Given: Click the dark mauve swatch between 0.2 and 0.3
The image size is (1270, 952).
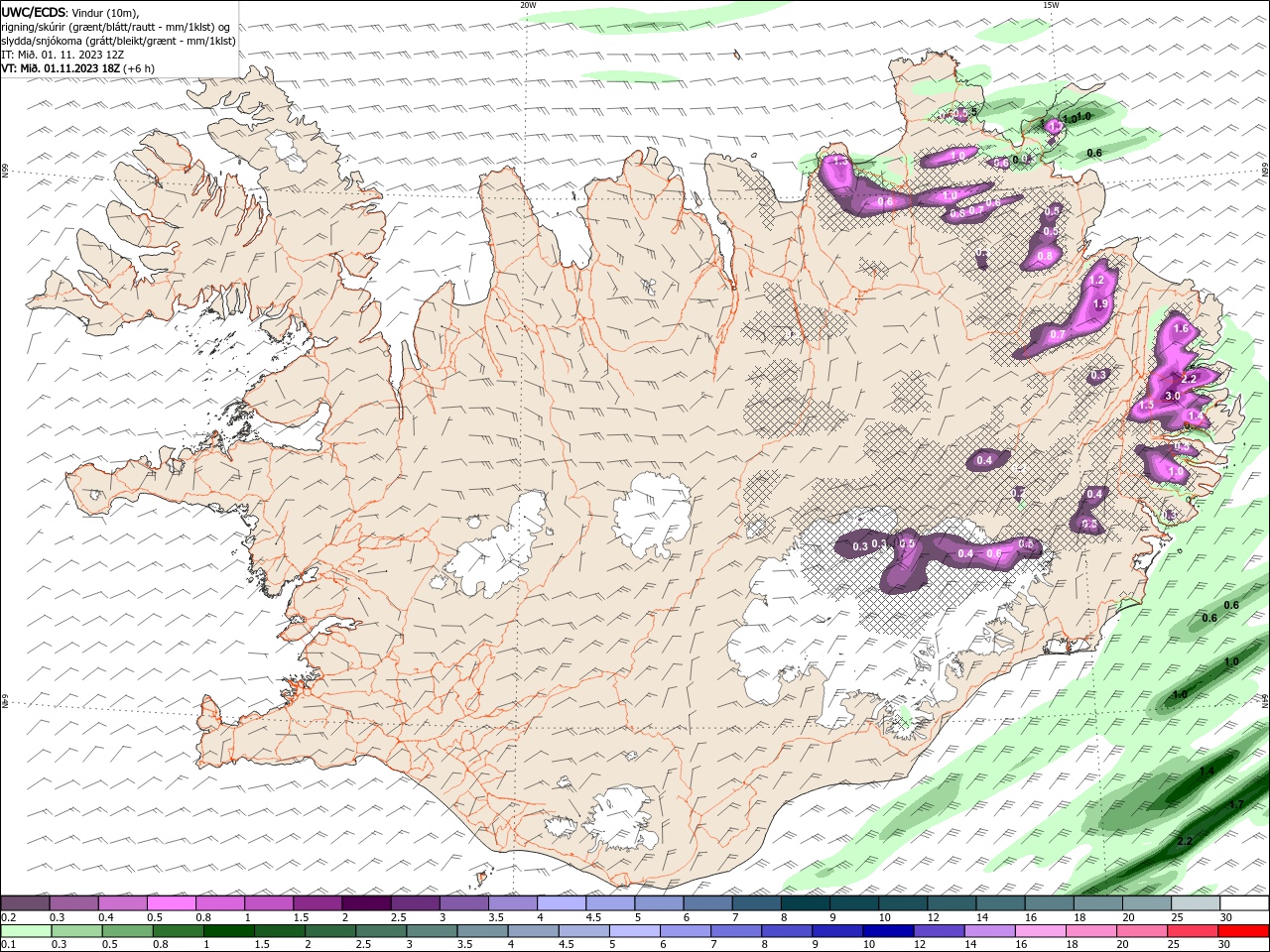Looking at the screenshot, I should [25, 903].
